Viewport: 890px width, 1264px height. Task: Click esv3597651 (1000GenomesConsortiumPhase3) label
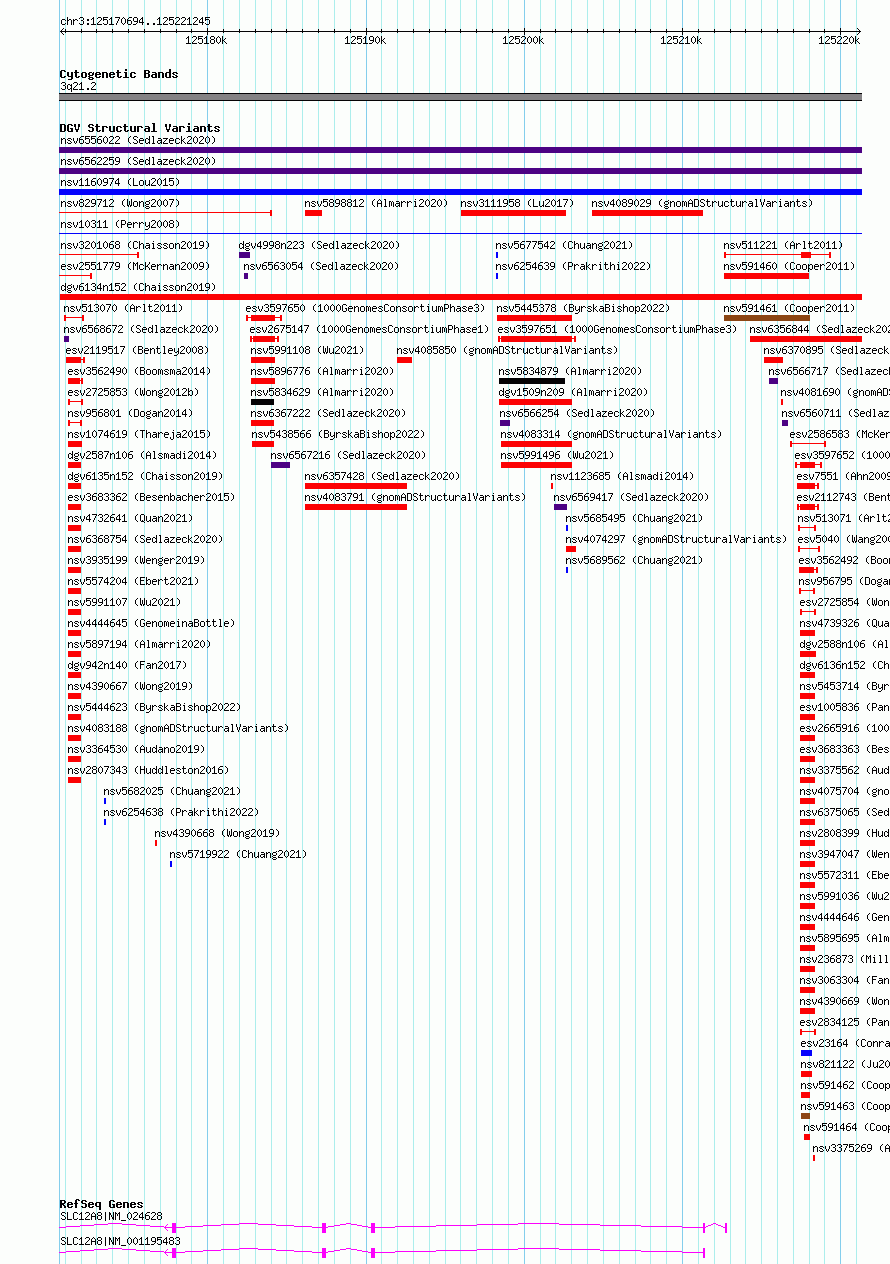(617, 329)
